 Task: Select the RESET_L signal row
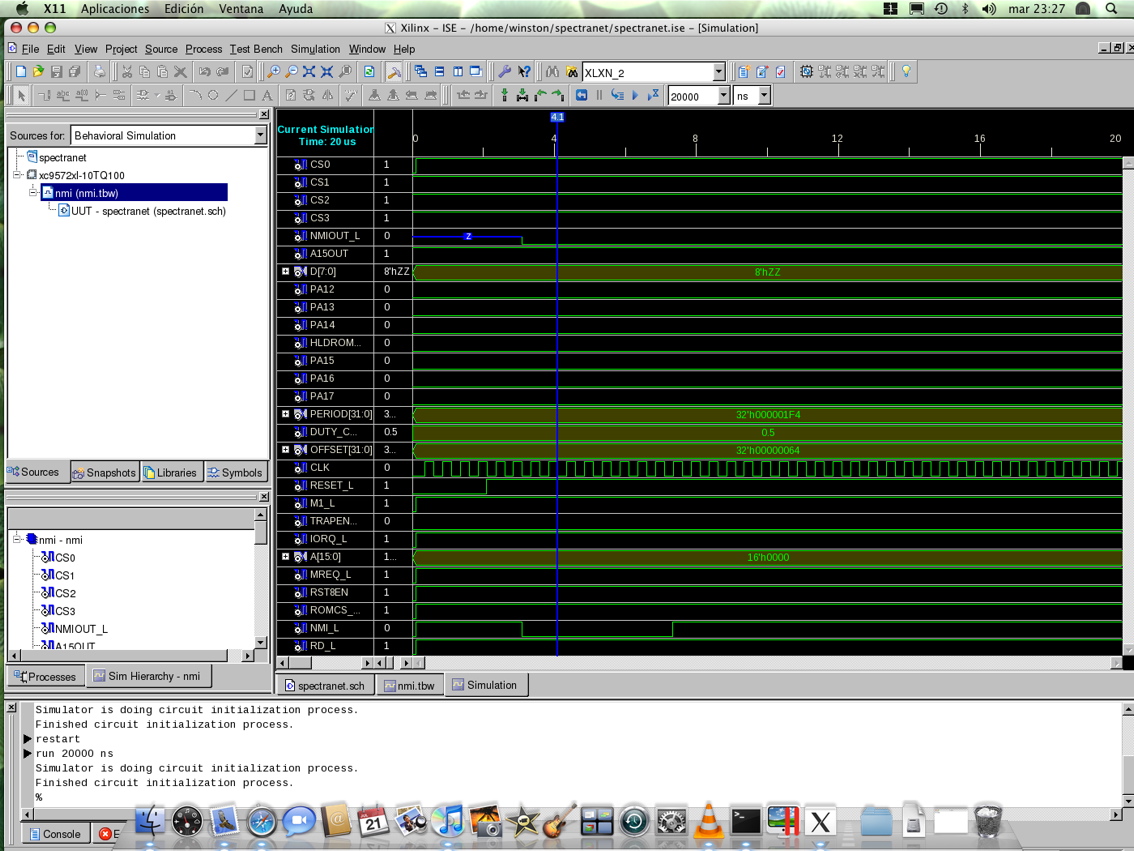[331, 485]
